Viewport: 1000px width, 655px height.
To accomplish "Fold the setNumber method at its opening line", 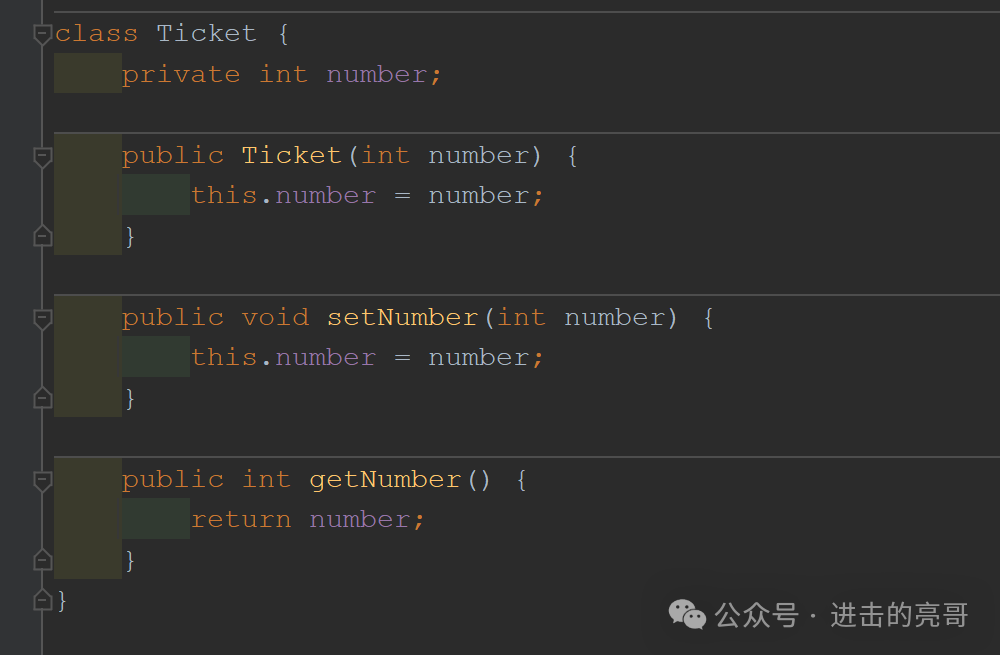I will point(42,318).
